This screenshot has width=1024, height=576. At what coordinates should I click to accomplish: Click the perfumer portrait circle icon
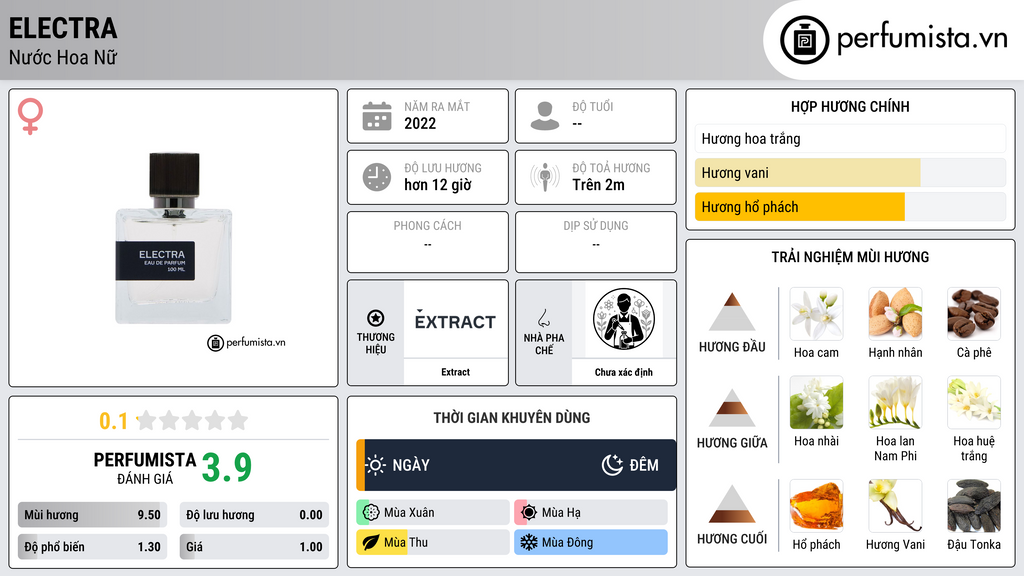click(624, 319)
